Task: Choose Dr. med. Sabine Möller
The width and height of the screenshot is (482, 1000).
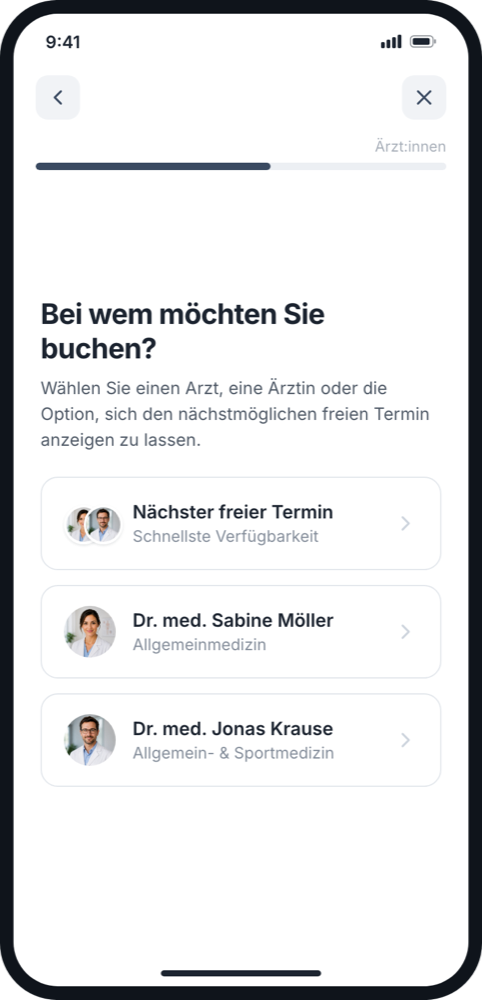Action: 241,631
